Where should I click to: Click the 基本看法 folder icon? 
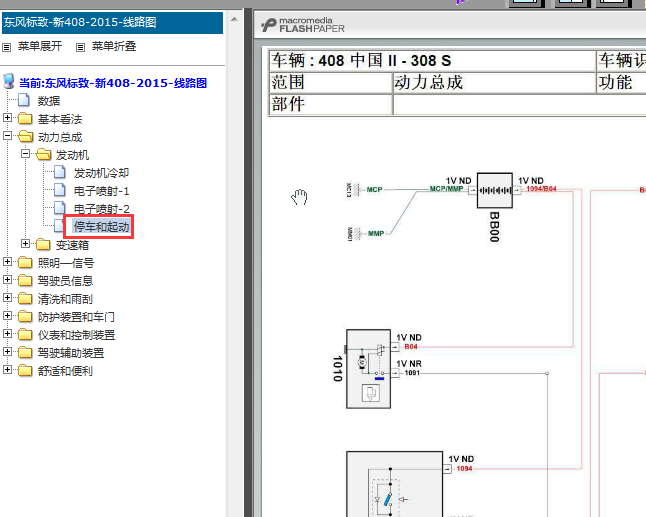click(25, 119)
